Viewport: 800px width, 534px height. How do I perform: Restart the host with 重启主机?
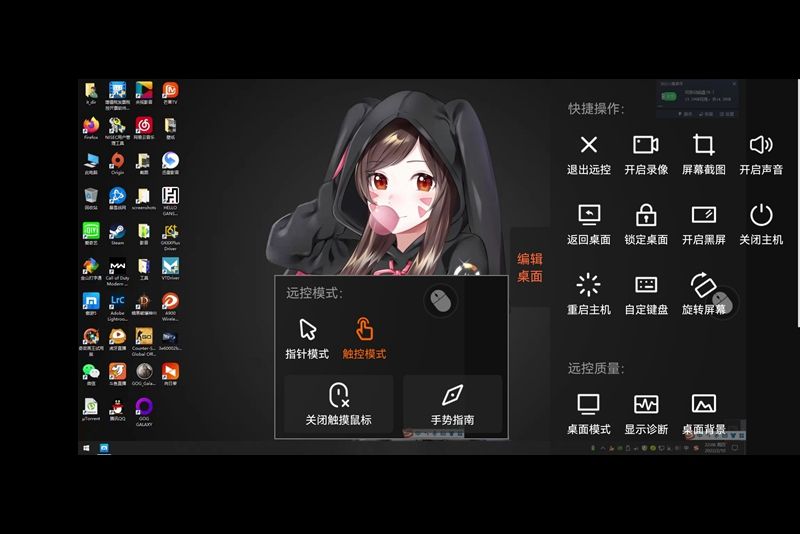click(x=589, y=294)
